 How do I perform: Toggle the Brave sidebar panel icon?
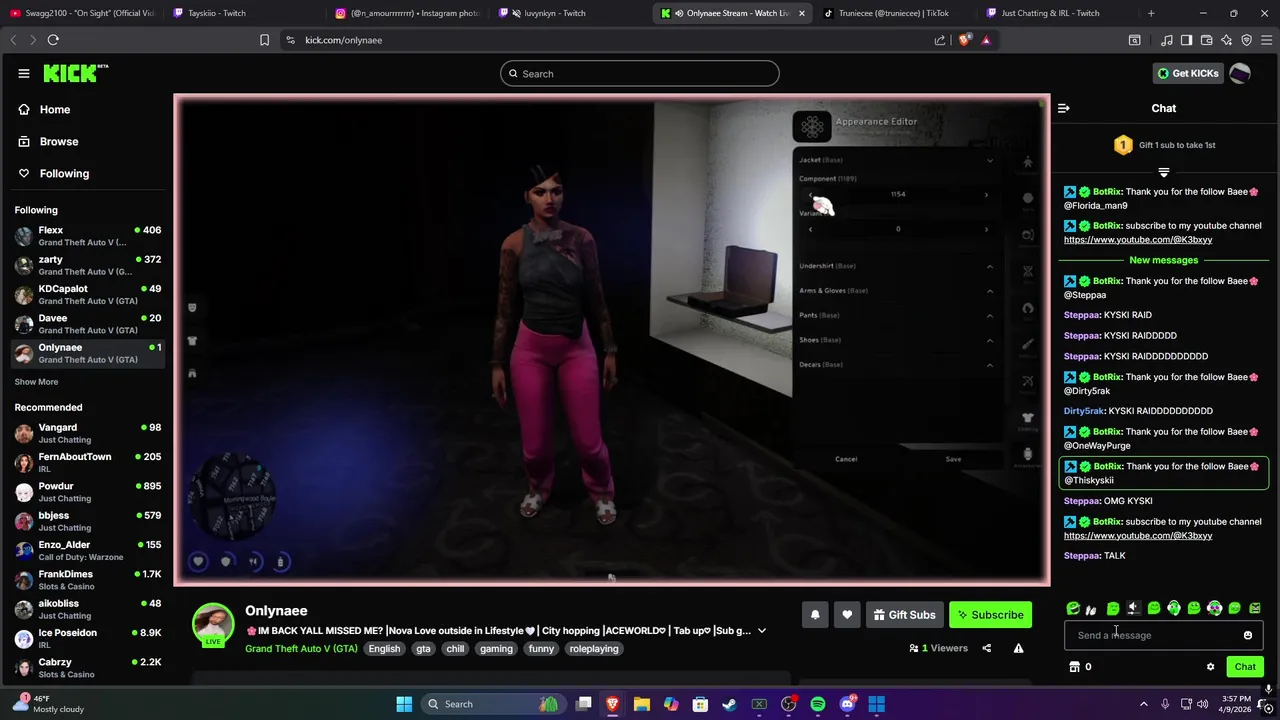pyautogui.click(x=1186, y=40)
